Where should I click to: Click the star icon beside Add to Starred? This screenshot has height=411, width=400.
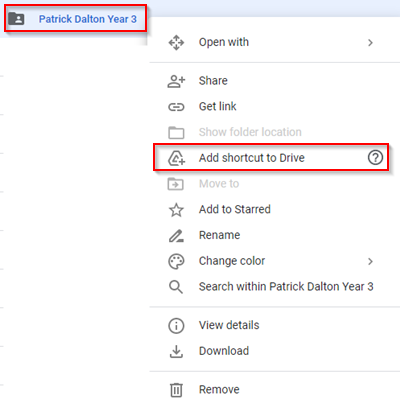tap(176, 210)
